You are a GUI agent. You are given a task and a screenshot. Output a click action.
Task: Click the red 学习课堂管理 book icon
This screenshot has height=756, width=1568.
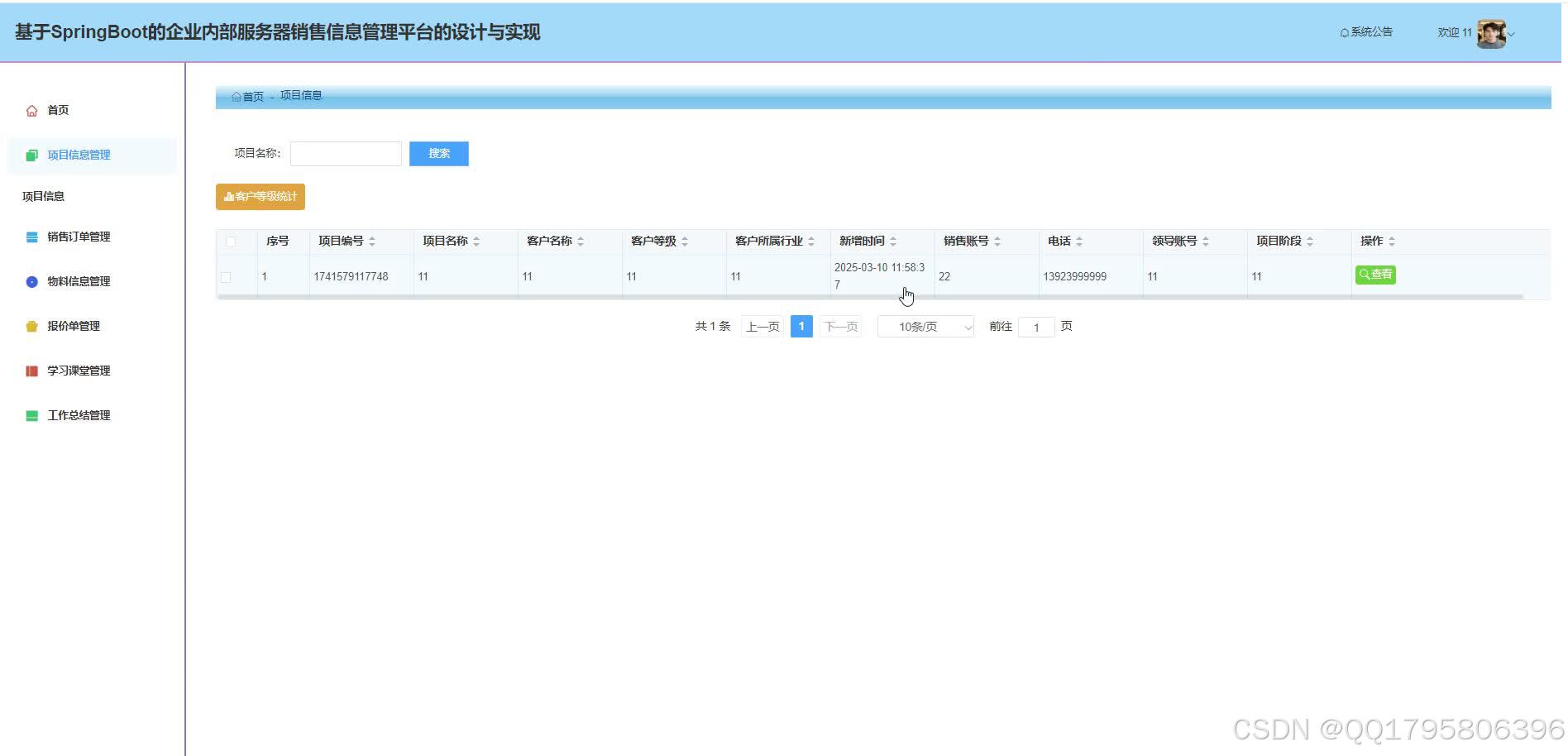(31, 371)
